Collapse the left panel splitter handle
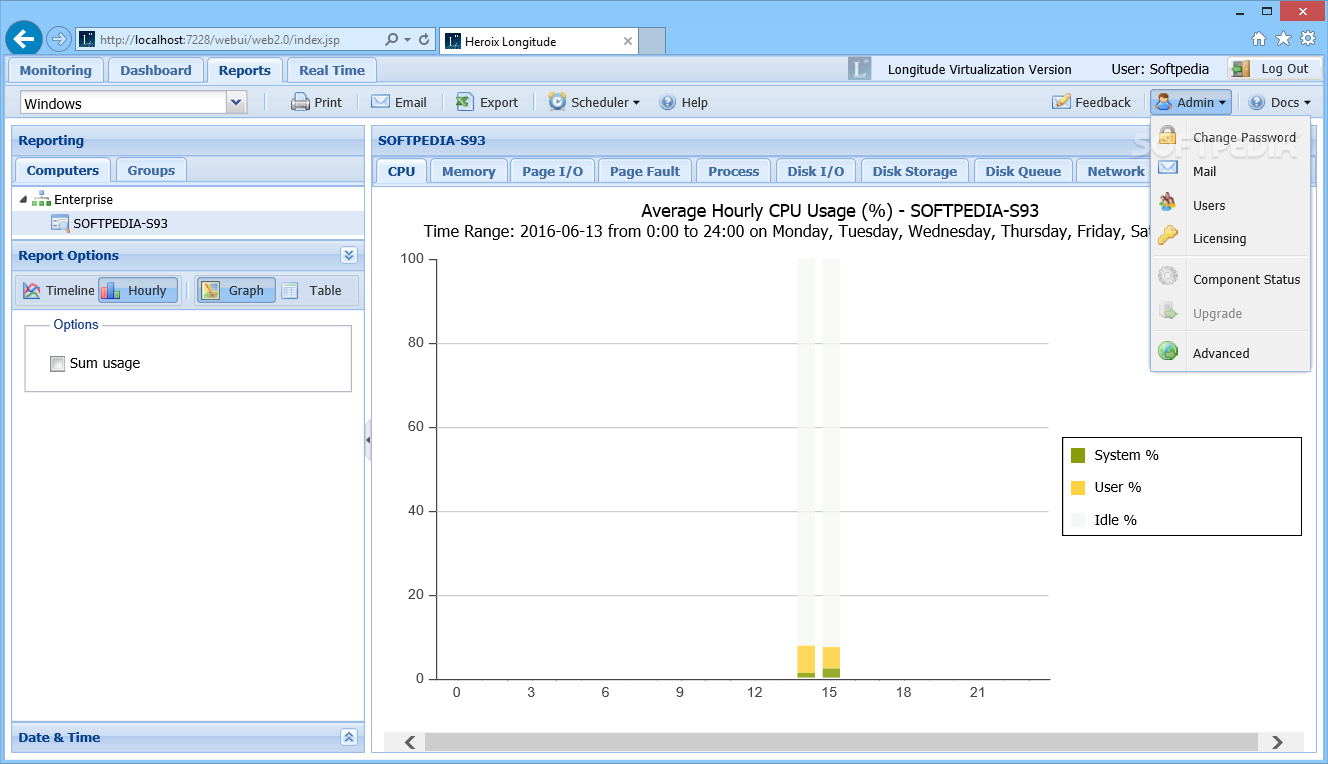Screen dimensions: 1328x764 click(x=368, y=439)
